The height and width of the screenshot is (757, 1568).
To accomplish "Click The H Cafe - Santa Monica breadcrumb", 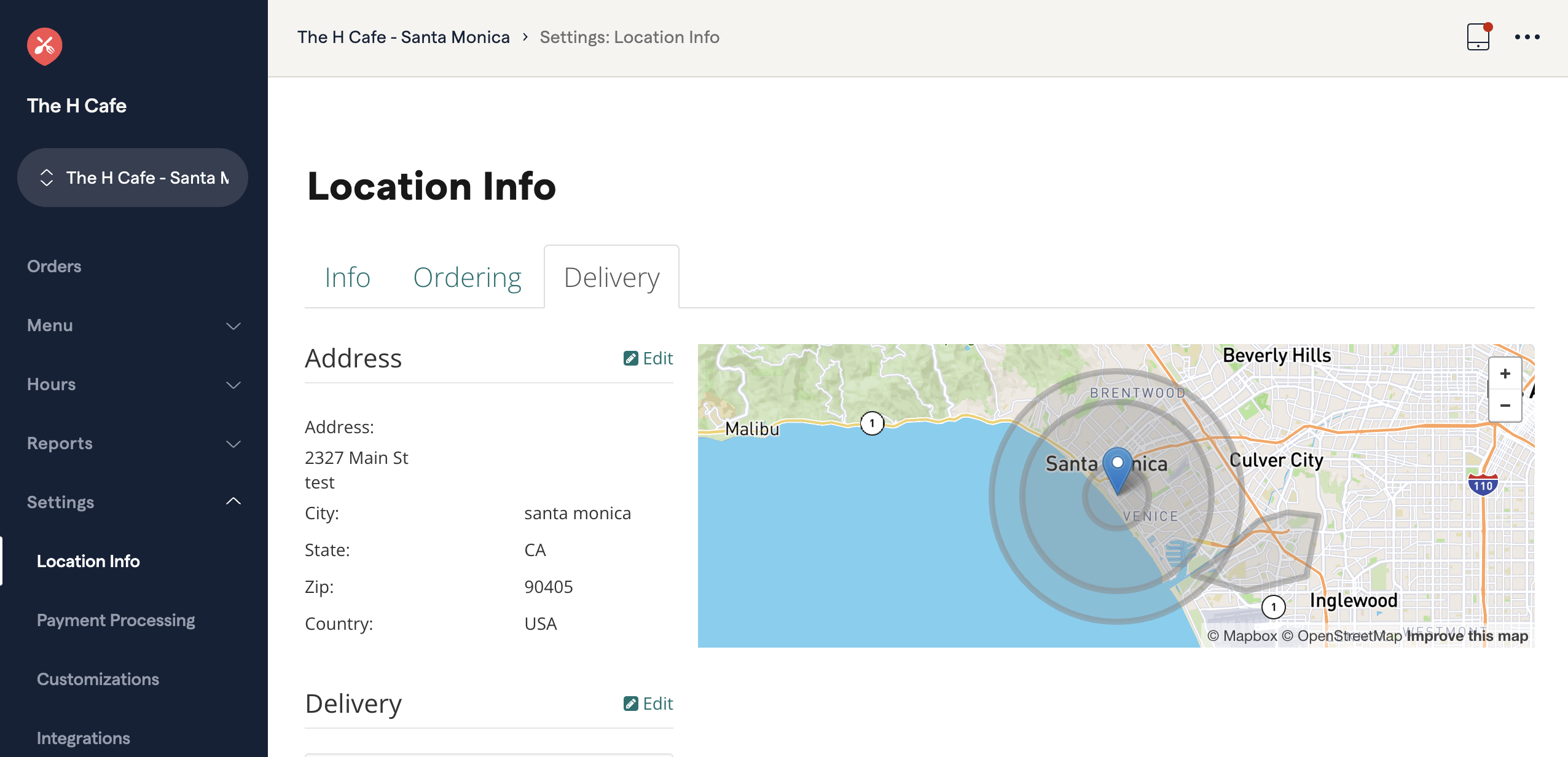I will point(404,37).
